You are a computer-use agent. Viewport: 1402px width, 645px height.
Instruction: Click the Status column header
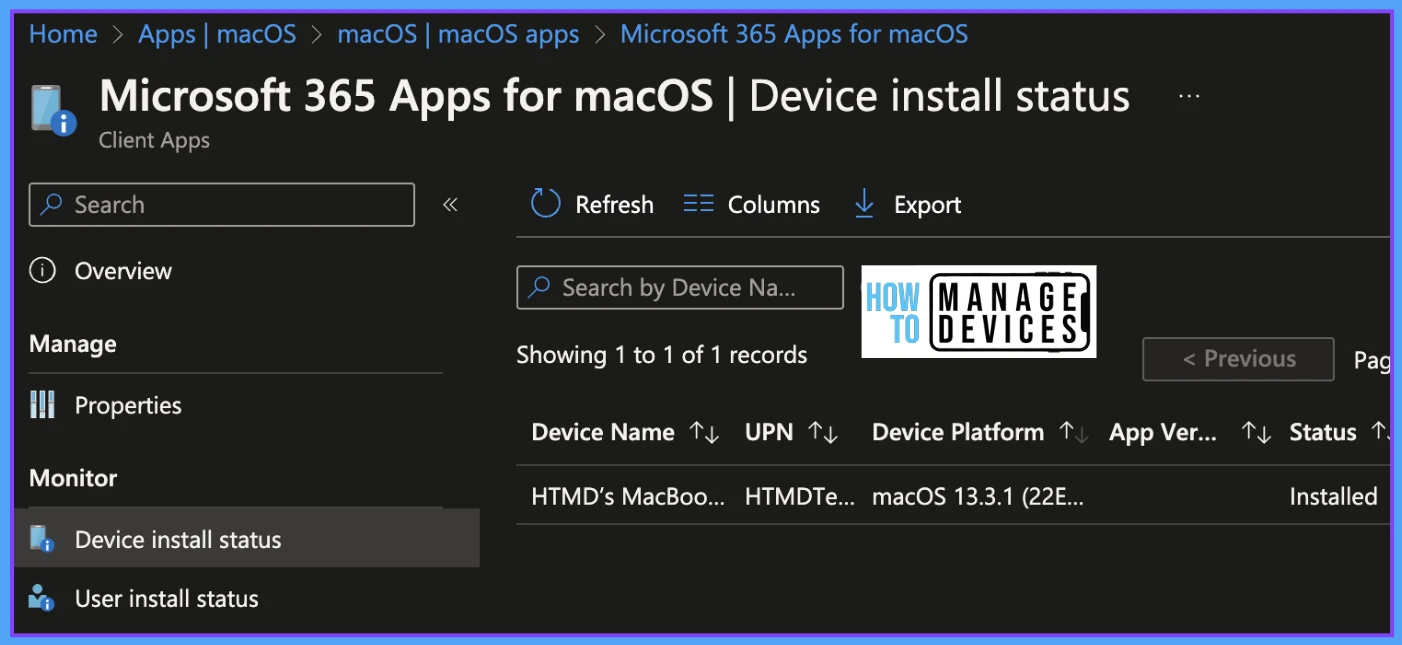[x=1323, y=432]
